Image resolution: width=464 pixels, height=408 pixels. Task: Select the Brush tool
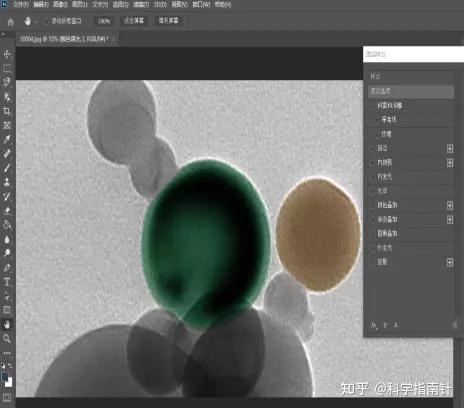[x=7, y=167]
